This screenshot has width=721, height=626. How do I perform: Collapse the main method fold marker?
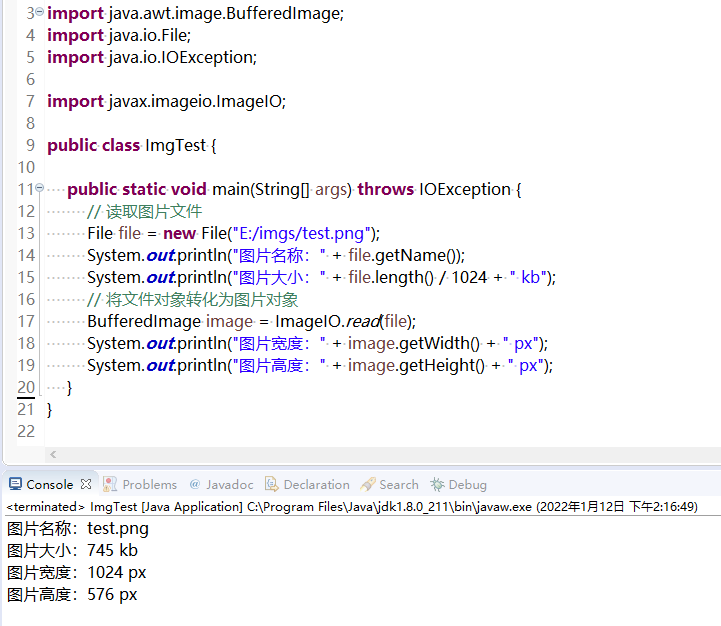pyautogui.click(x=40, y=187)
